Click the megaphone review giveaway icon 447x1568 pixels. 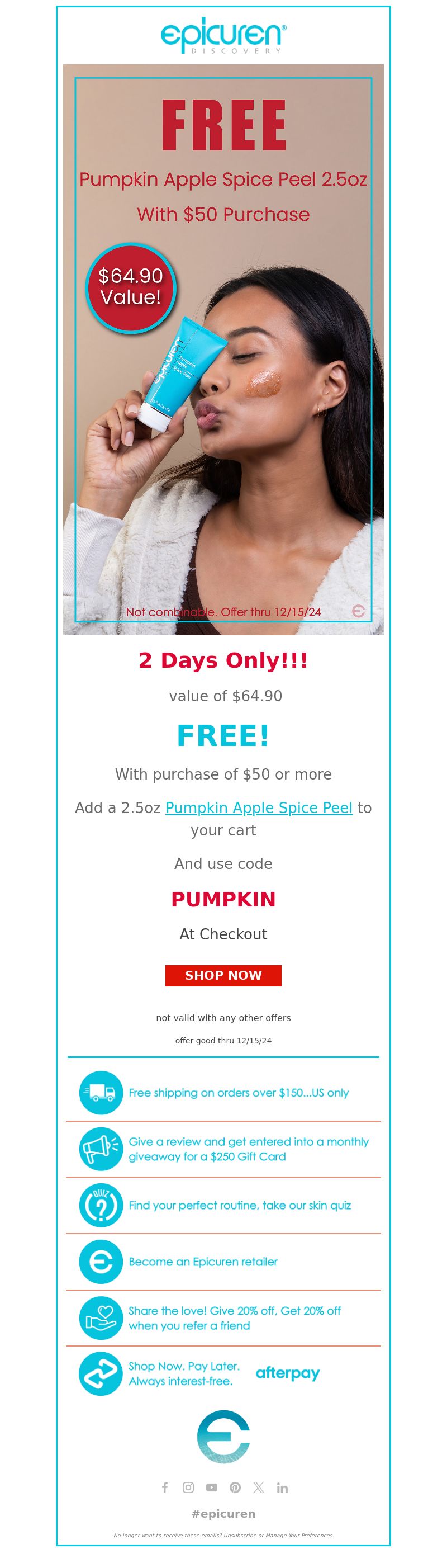pos(101,1149)
